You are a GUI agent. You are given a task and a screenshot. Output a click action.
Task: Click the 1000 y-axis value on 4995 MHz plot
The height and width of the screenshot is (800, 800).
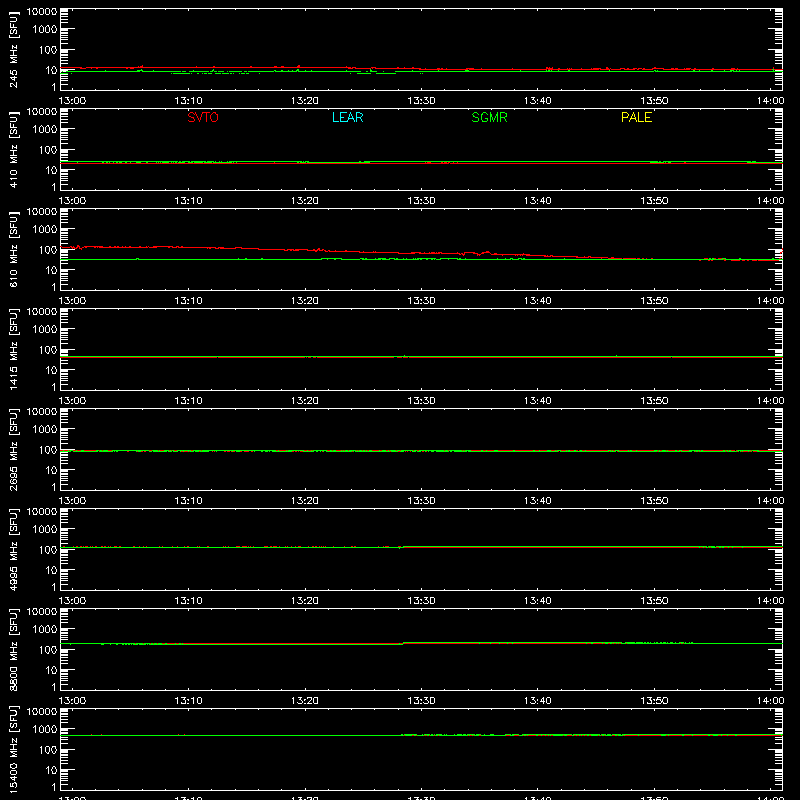click(45, 529)
